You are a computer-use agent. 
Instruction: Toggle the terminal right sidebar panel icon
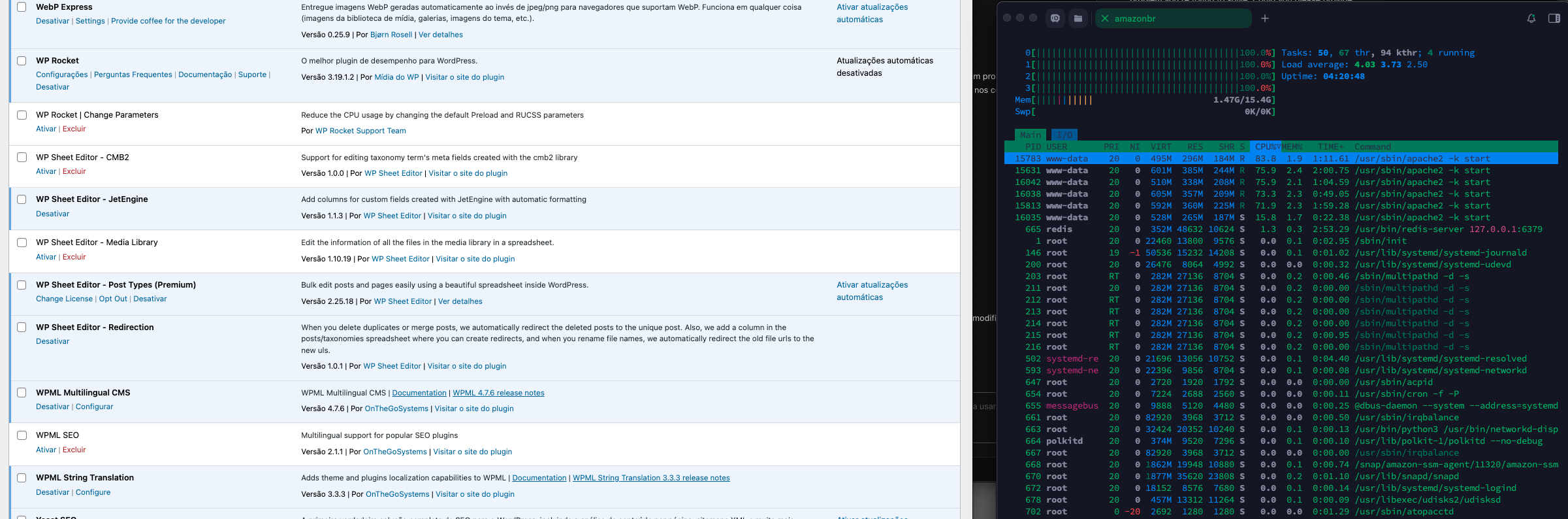(1554, 18)
